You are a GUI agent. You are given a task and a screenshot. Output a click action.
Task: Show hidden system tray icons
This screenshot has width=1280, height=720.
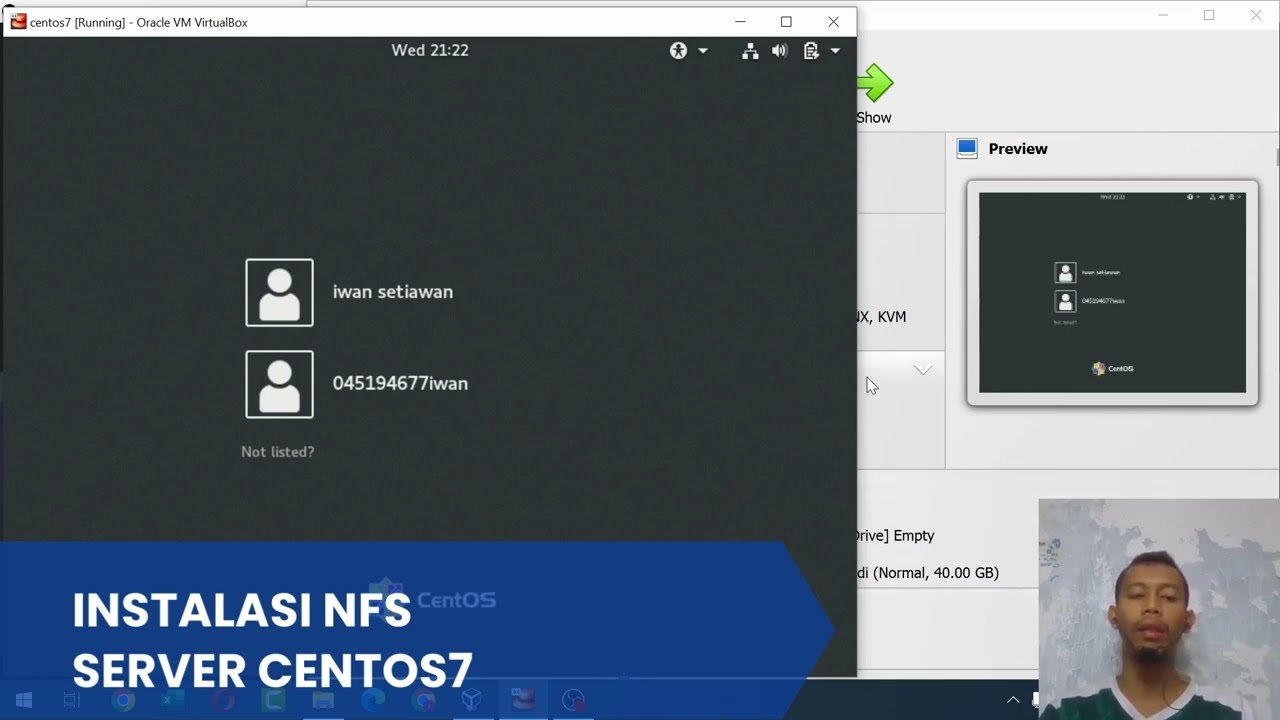tap(1013, 700)
